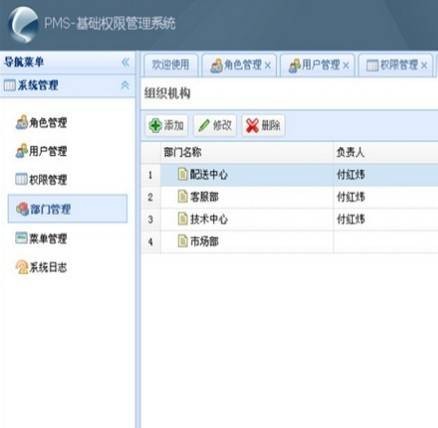Click the 角色管理 tab icon
Screen dimensions: 438x428
pyautogui.click(x=216, y=66)
